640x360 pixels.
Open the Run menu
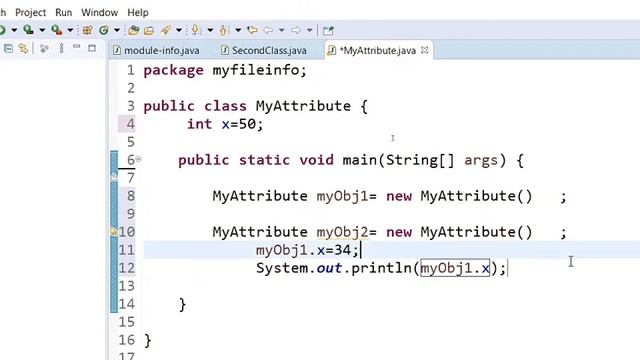pos(64,13)
